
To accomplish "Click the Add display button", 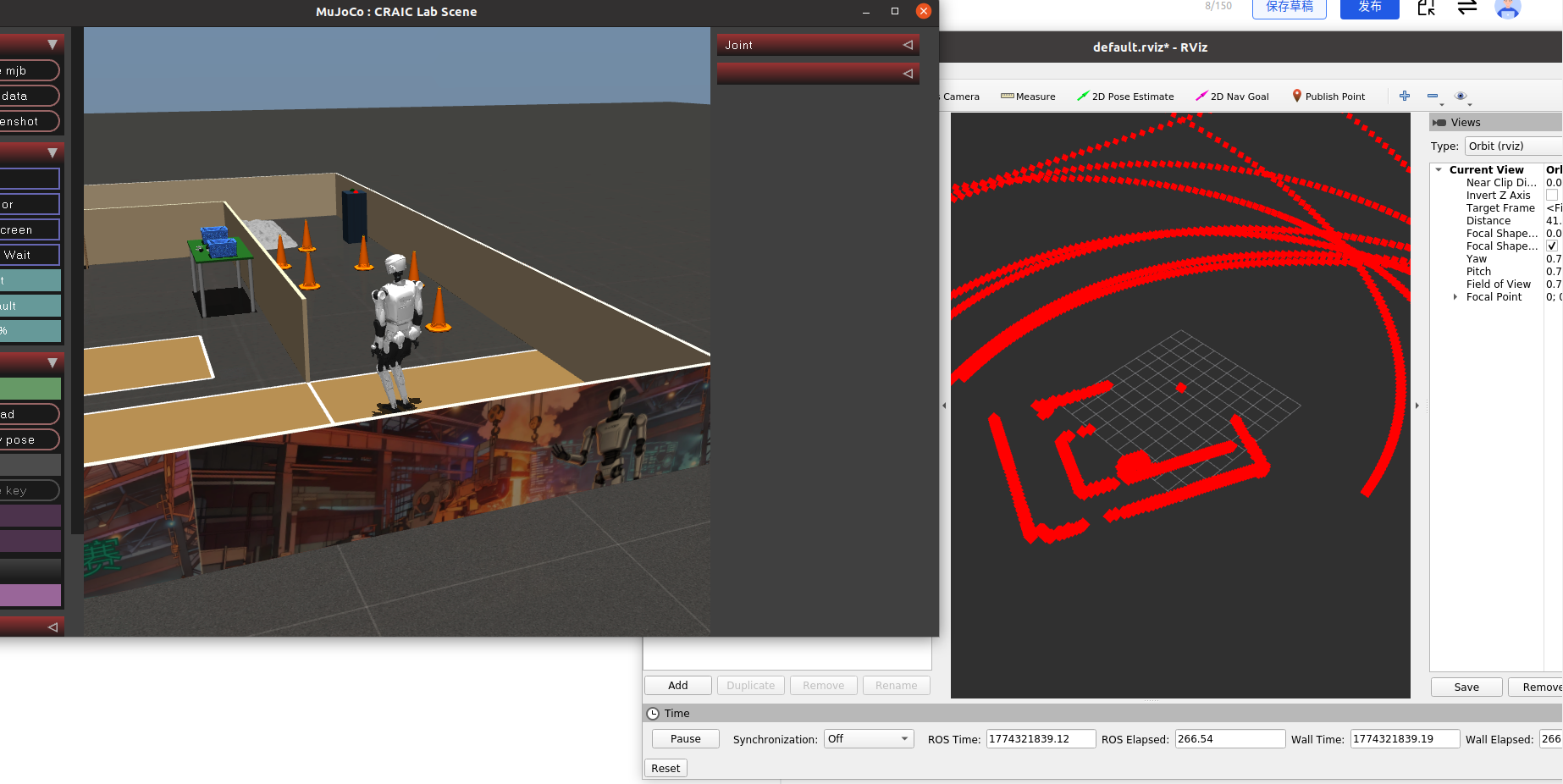I will pyautogui.click(x=677, y=686).
